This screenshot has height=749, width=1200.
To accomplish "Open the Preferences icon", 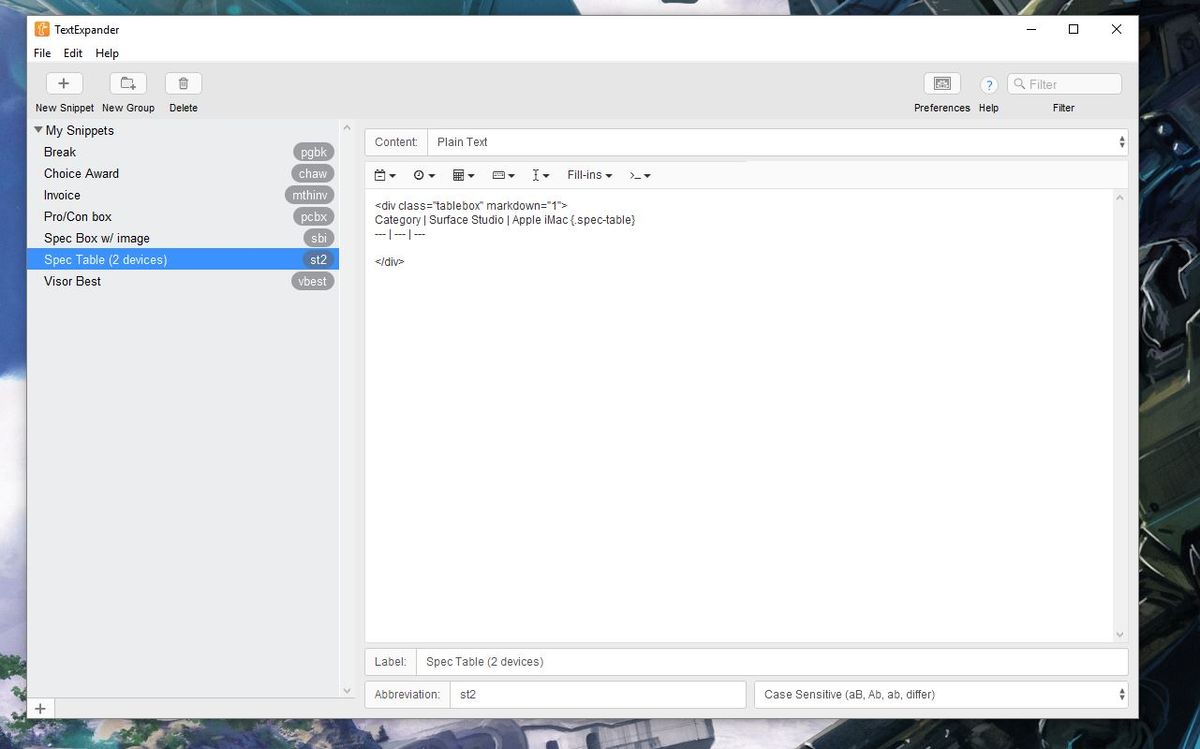I will 941,83.
